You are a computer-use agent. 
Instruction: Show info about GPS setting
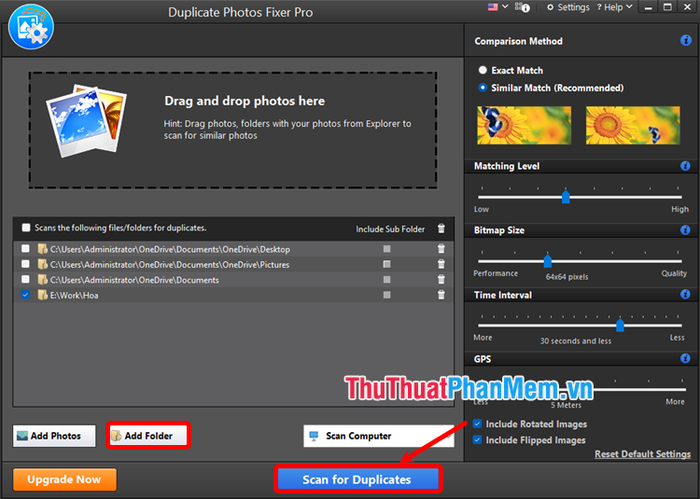[685, 358]
